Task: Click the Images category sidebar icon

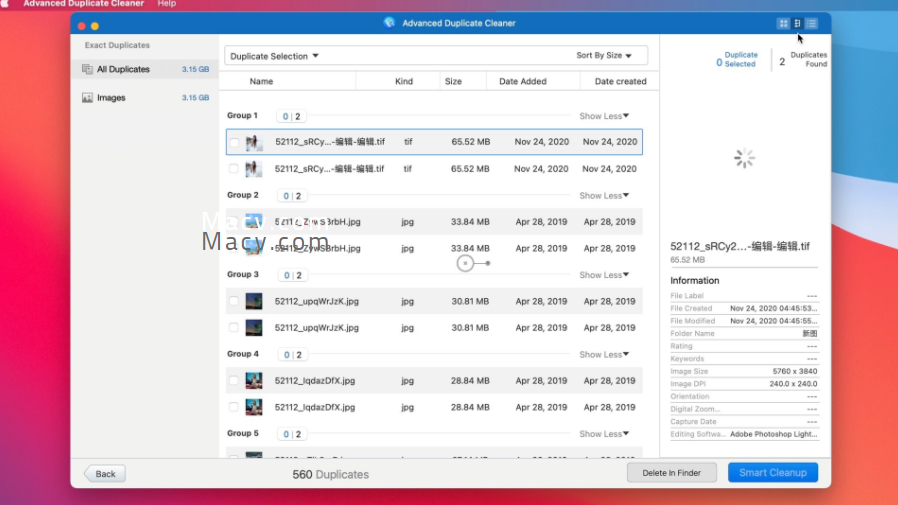Action: pos(87,98)
